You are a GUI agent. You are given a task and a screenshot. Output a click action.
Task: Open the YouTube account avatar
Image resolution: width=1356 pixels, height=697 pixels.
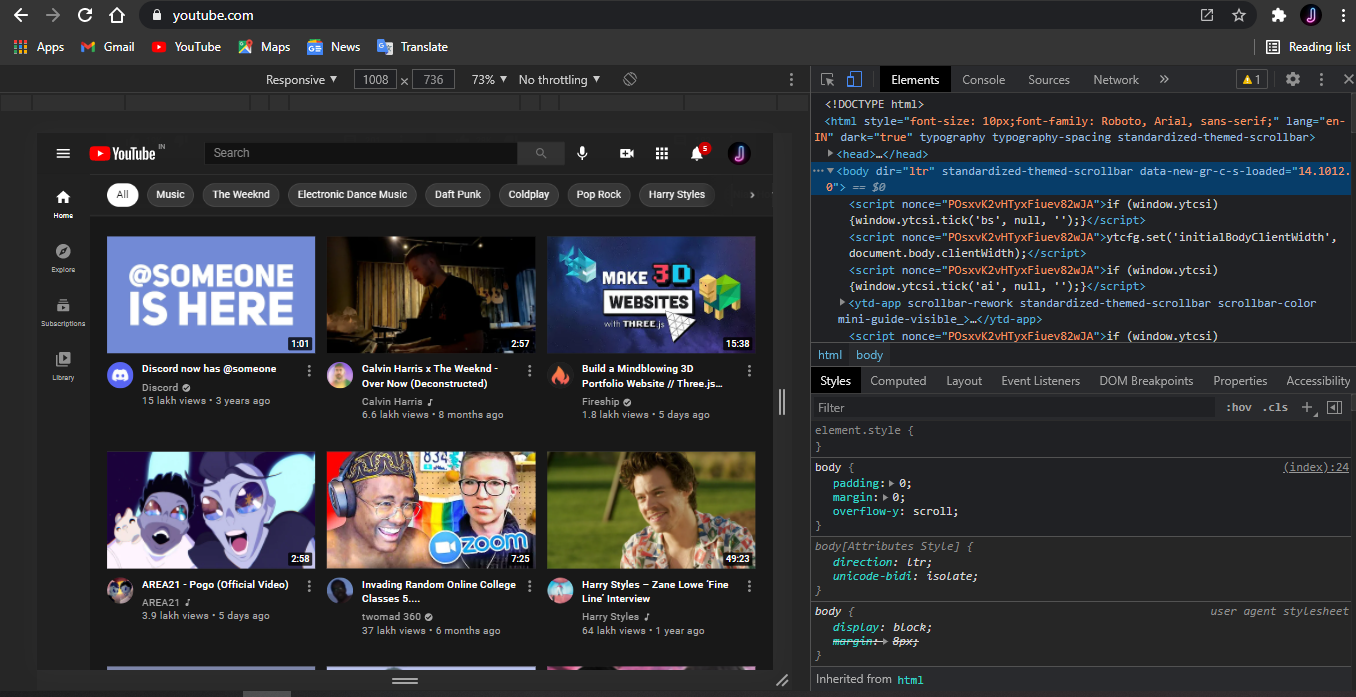coord(739,153)
